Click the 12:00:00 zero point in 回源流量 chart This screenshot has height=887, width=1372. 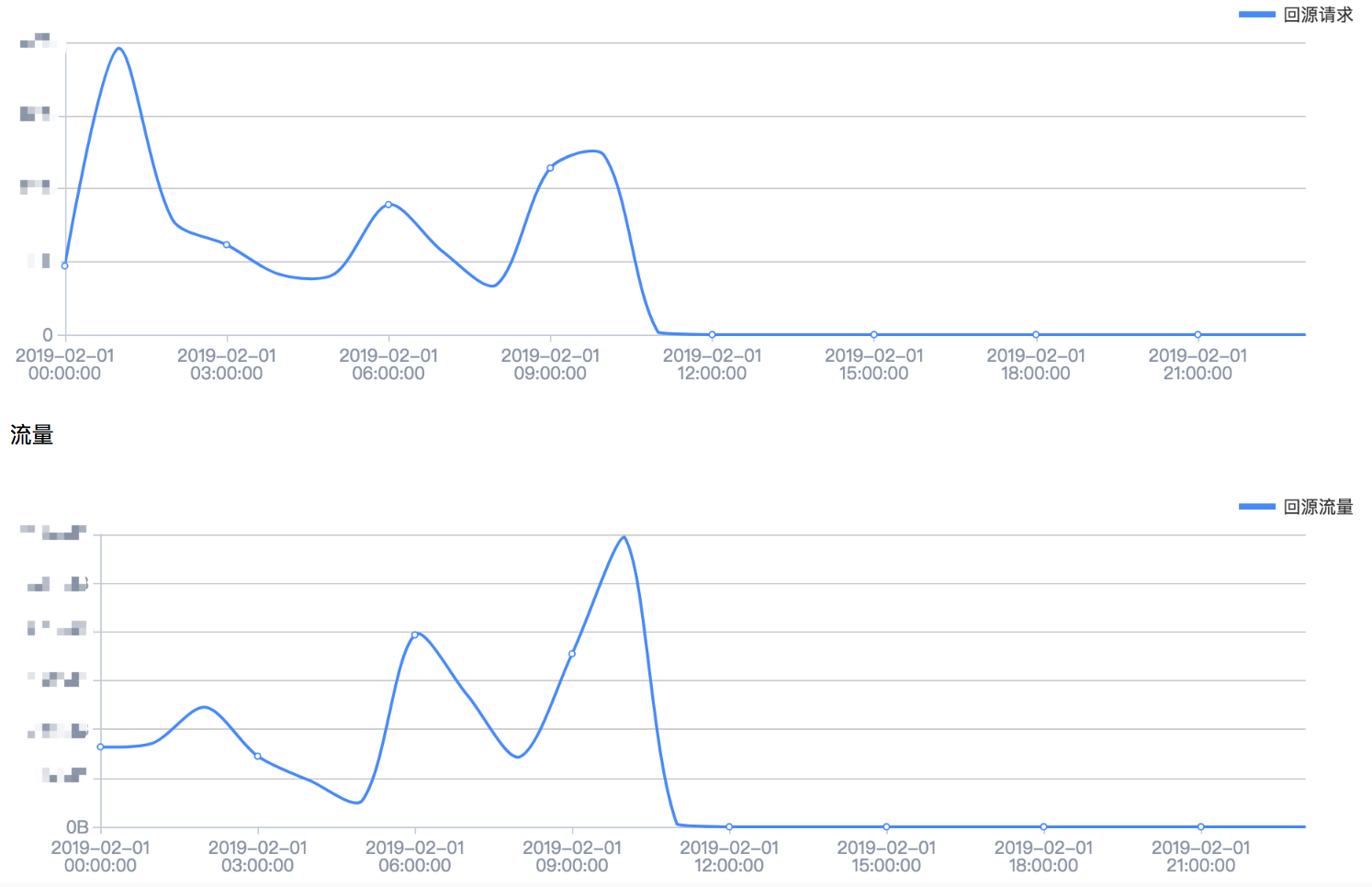click(729, 826)
